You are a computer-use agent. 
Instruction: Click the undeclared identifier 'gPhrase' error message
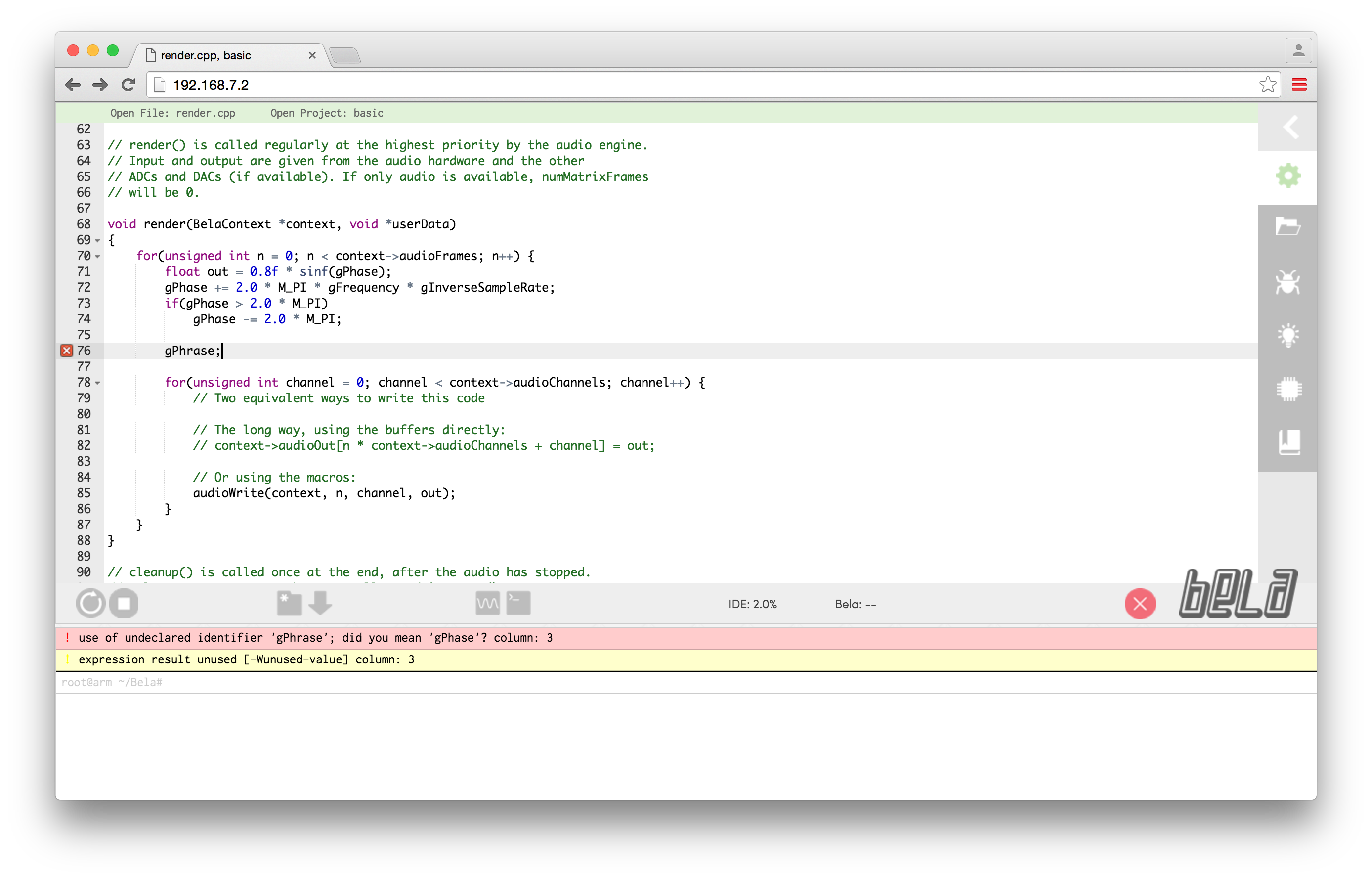(686, 638)
